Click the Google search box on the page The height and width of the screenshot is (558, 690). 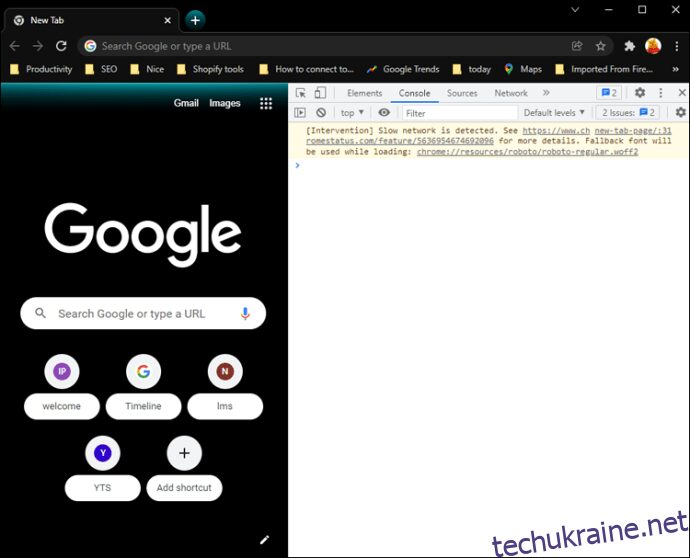tap(143, 313)
